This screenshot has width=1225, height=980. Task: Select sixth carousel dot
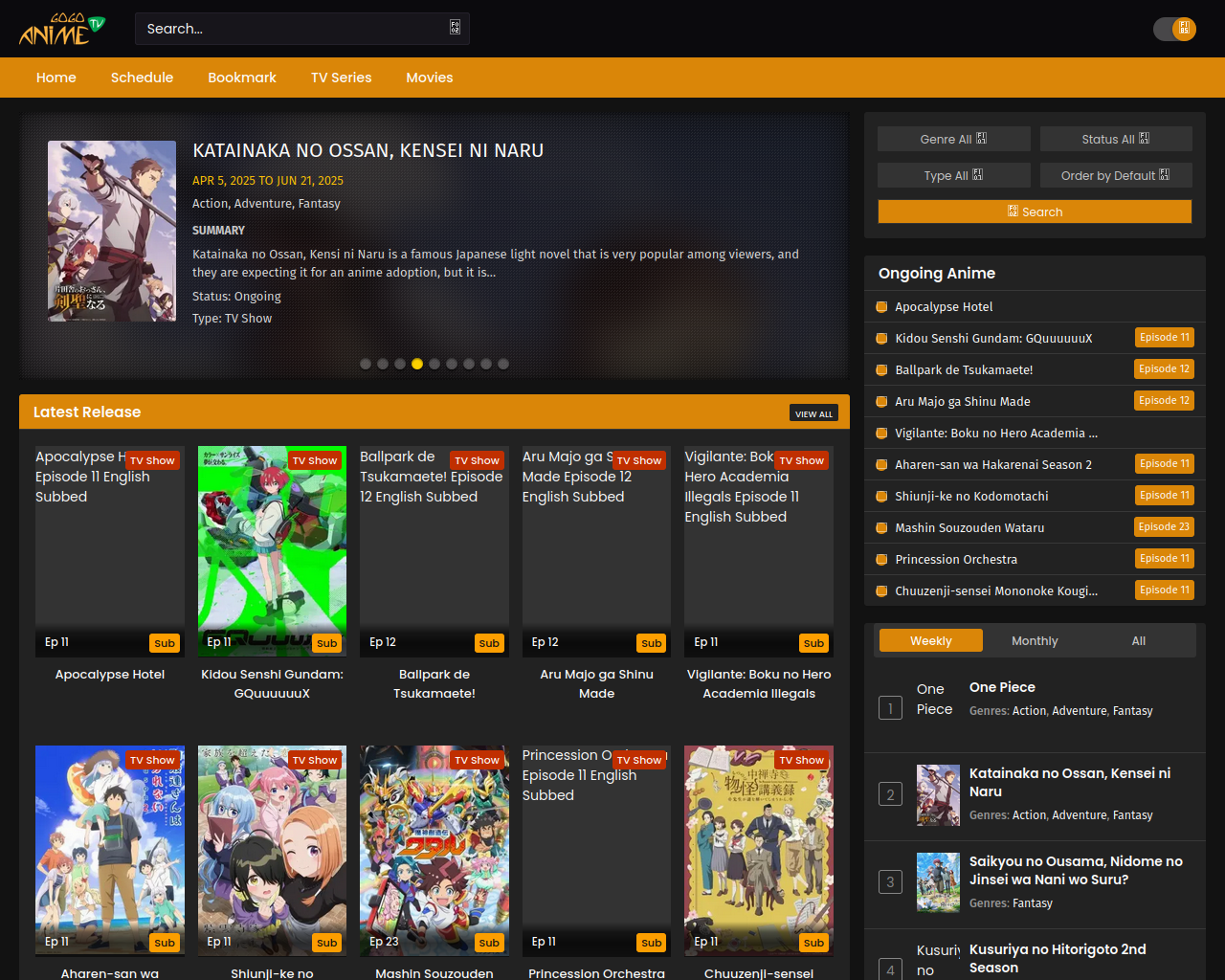click(x=452, y=364)
